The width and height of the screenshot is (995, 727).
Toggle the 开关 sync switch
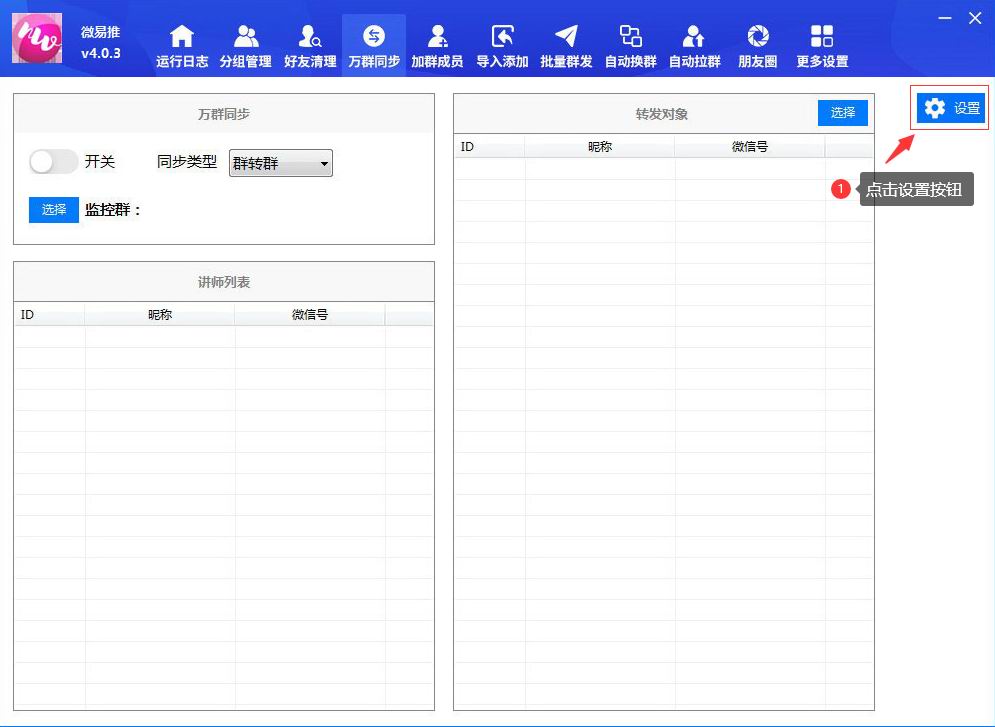53,161
